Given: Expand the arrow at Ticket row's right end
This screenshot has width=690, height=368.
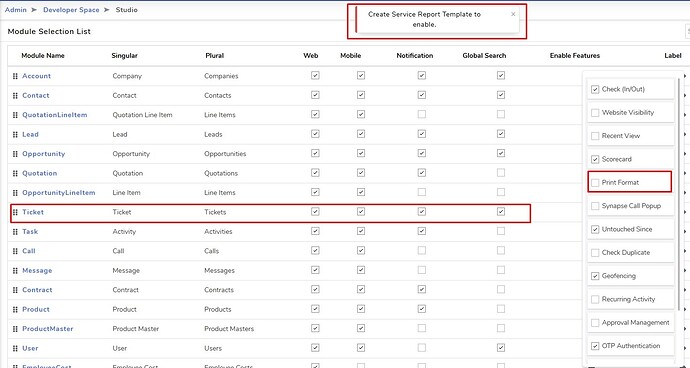Looking at the screenshot, I should click(x=686, y=212).
